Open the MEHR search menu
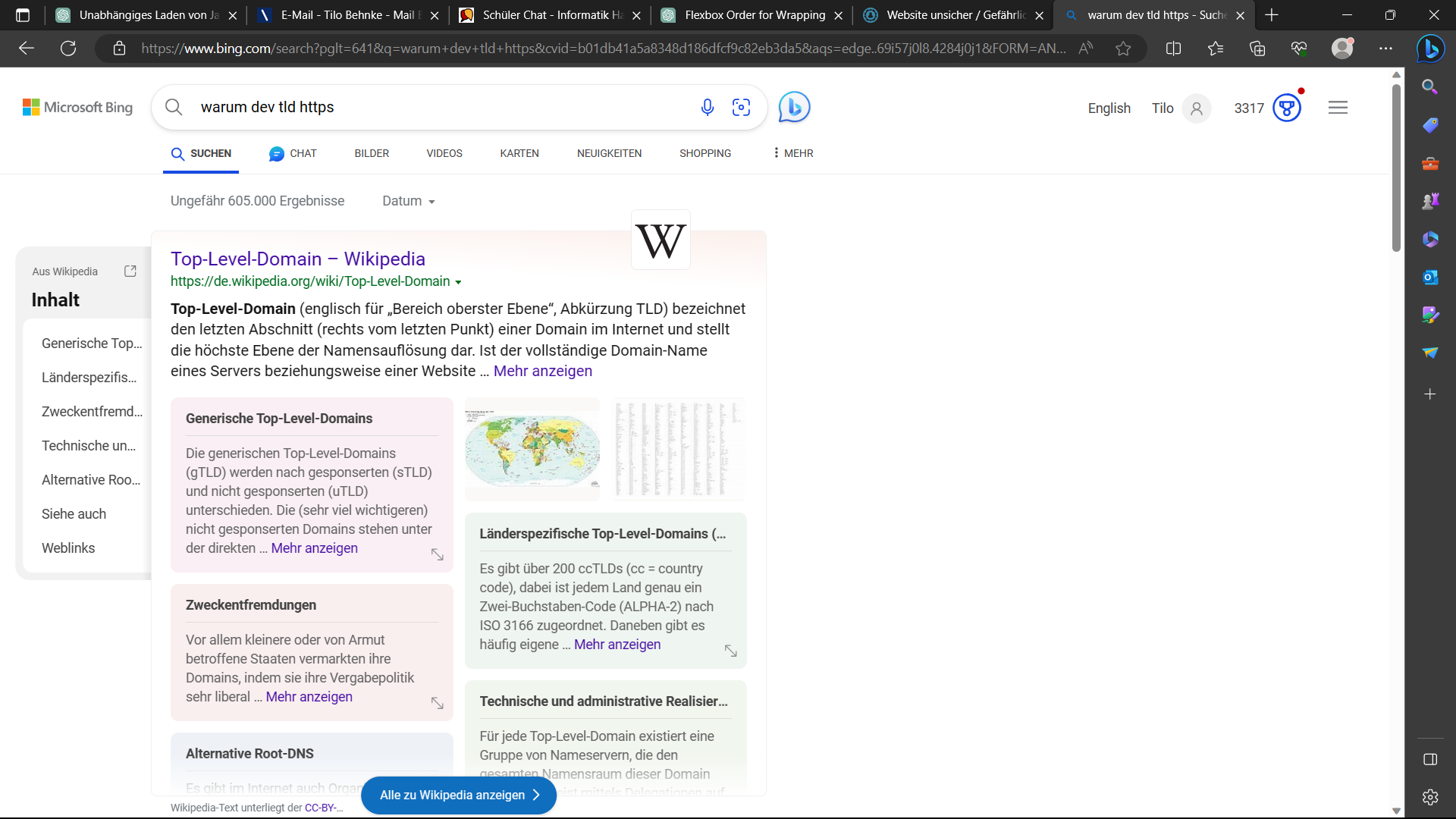Viewport: 1456px width, 819px height. click(x=792, y=153)
